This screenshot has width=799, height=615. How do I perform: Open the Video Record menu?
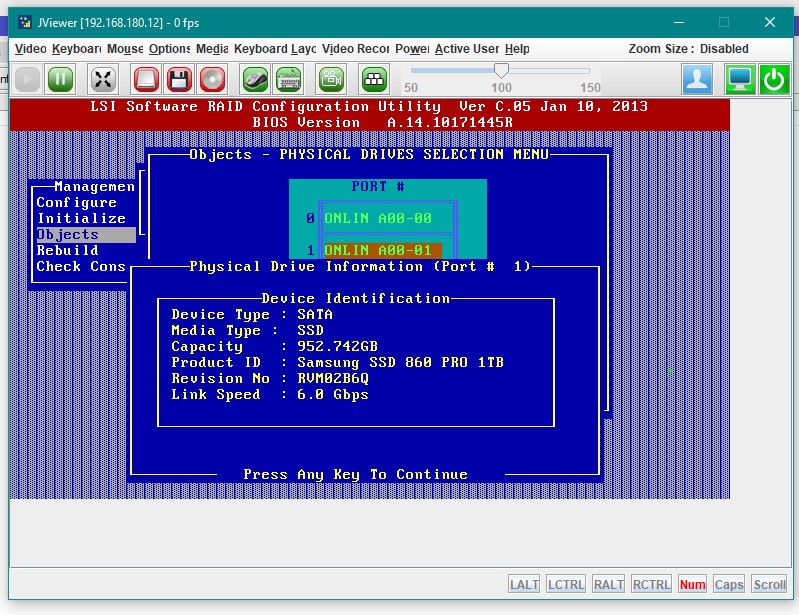[355, 49]
